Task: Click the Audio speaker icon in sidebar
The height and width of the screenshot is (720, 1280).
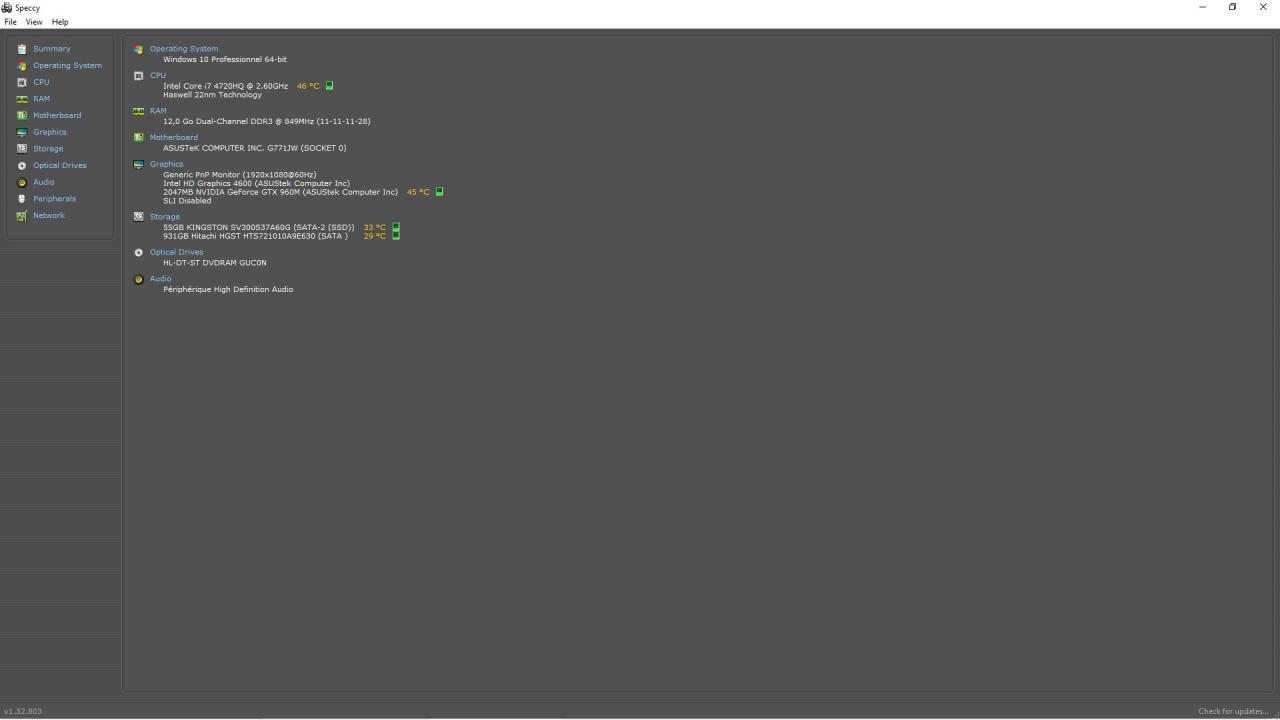Action: (22, 182)
